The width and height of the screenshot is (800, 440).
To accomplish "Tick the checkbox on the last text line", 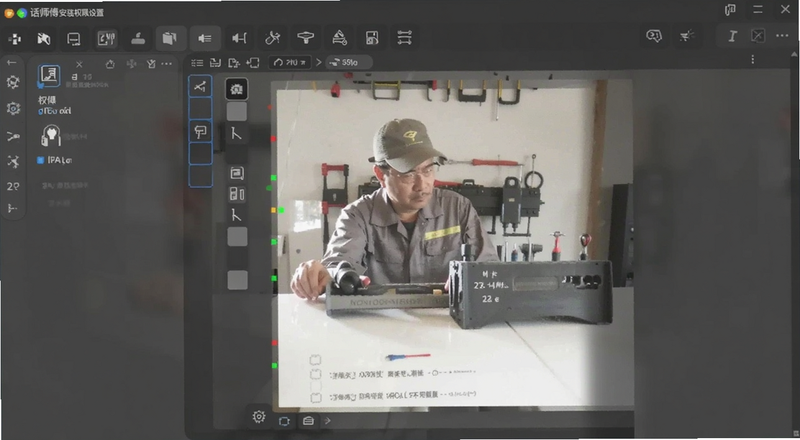I will [x=315, y=397].
